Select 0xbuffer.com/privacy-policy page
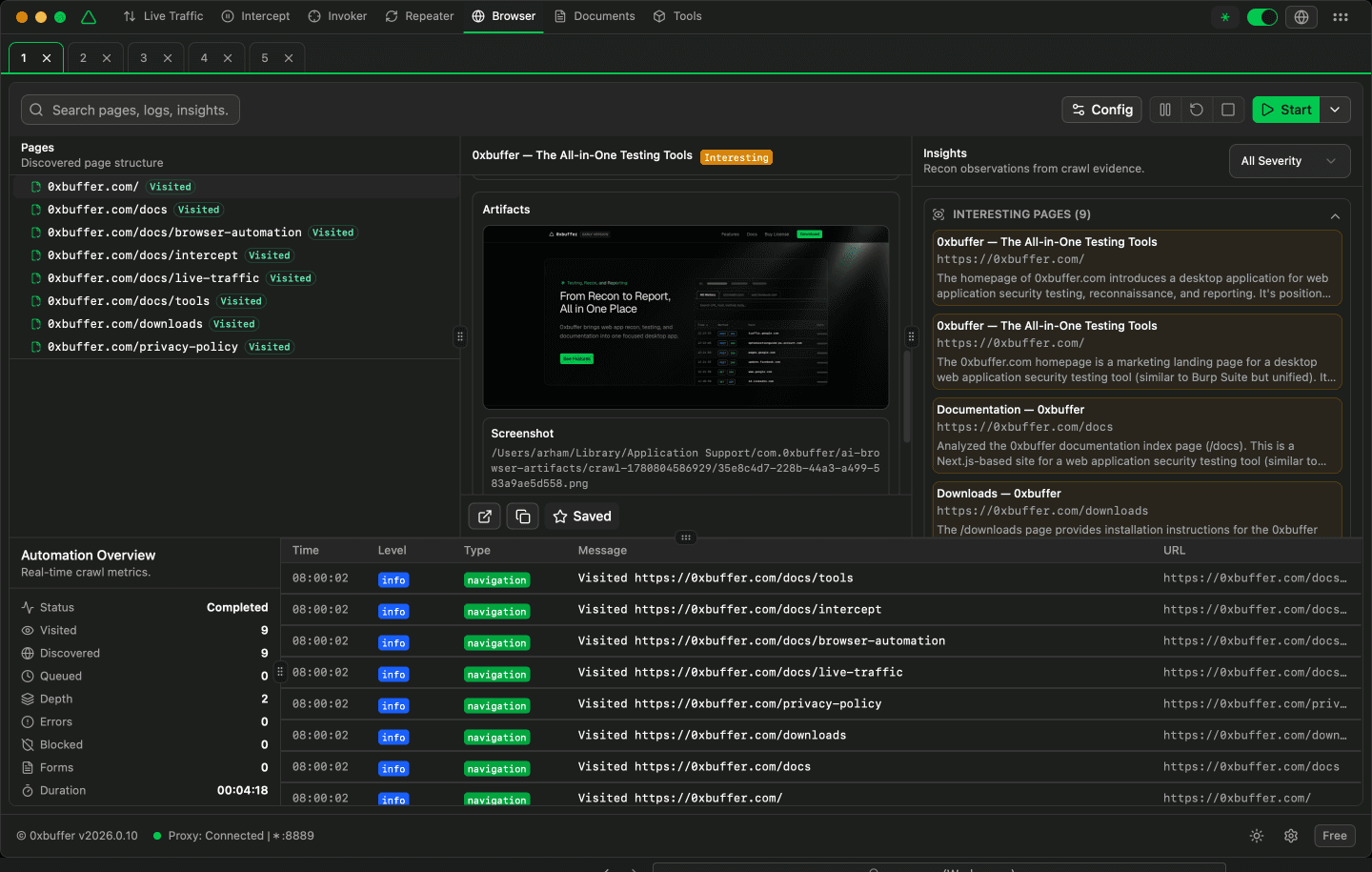This screenshot has width=1372, height=872. (x=234, y=347)
